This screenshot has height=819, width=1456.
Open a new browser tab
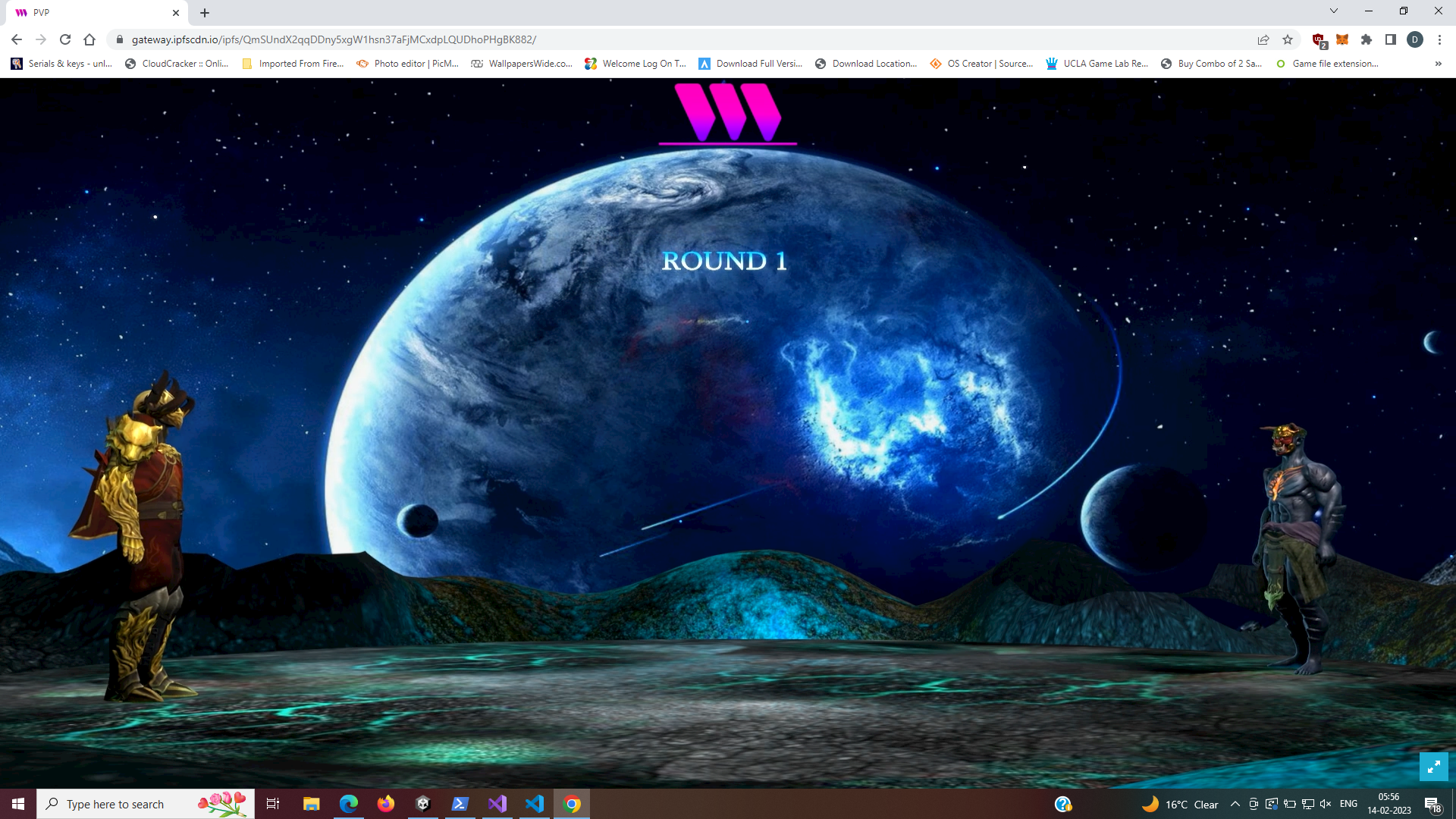(x=205, y=13)
